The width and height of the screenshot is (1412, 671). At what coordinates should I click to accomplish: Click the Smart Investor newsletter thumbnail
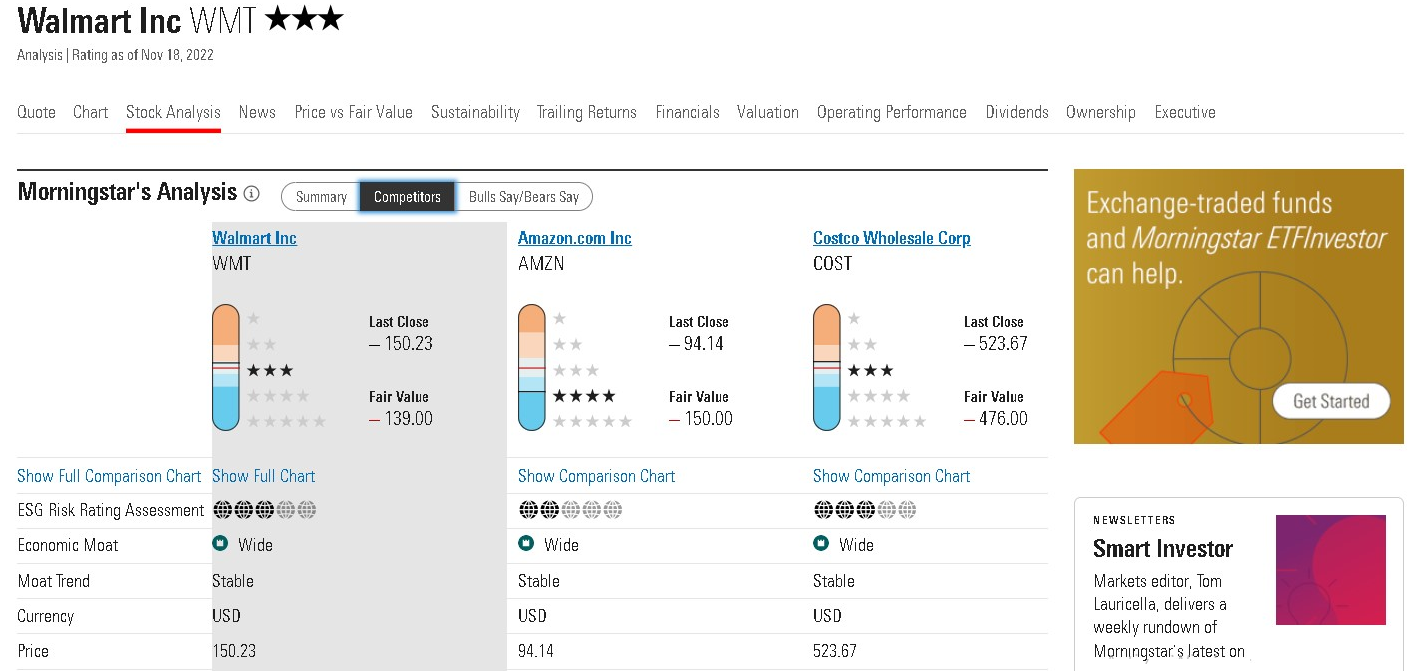1330,570
